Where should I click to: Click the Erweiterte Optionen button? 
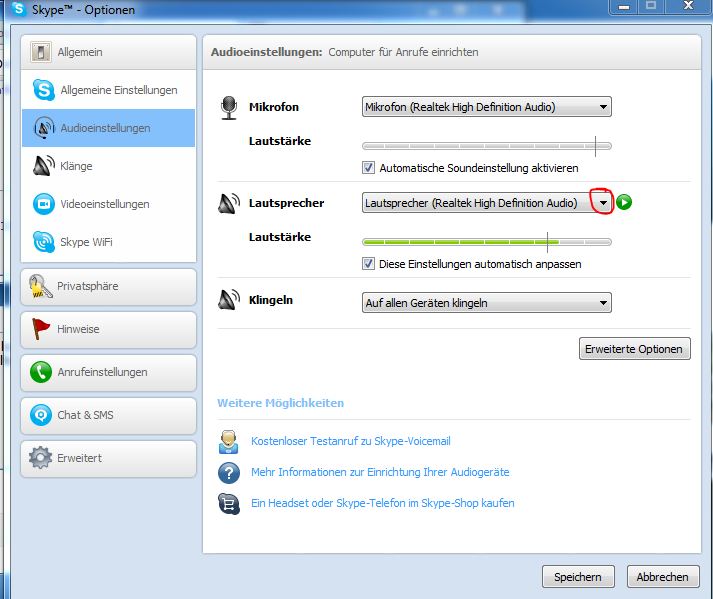click(x=634, y=349)
